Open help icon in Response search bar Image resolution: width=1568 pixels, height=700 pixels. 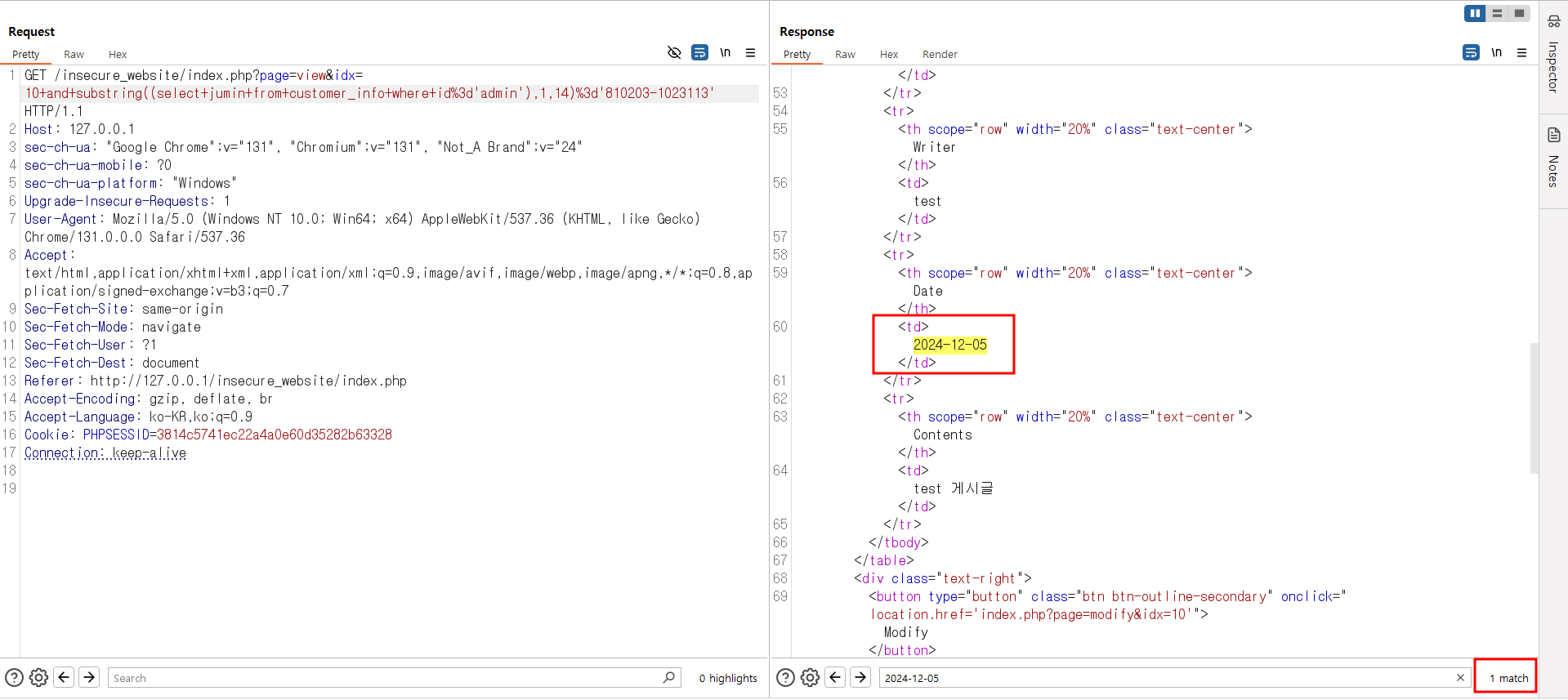pyautogui.click(x=785, y=677)
